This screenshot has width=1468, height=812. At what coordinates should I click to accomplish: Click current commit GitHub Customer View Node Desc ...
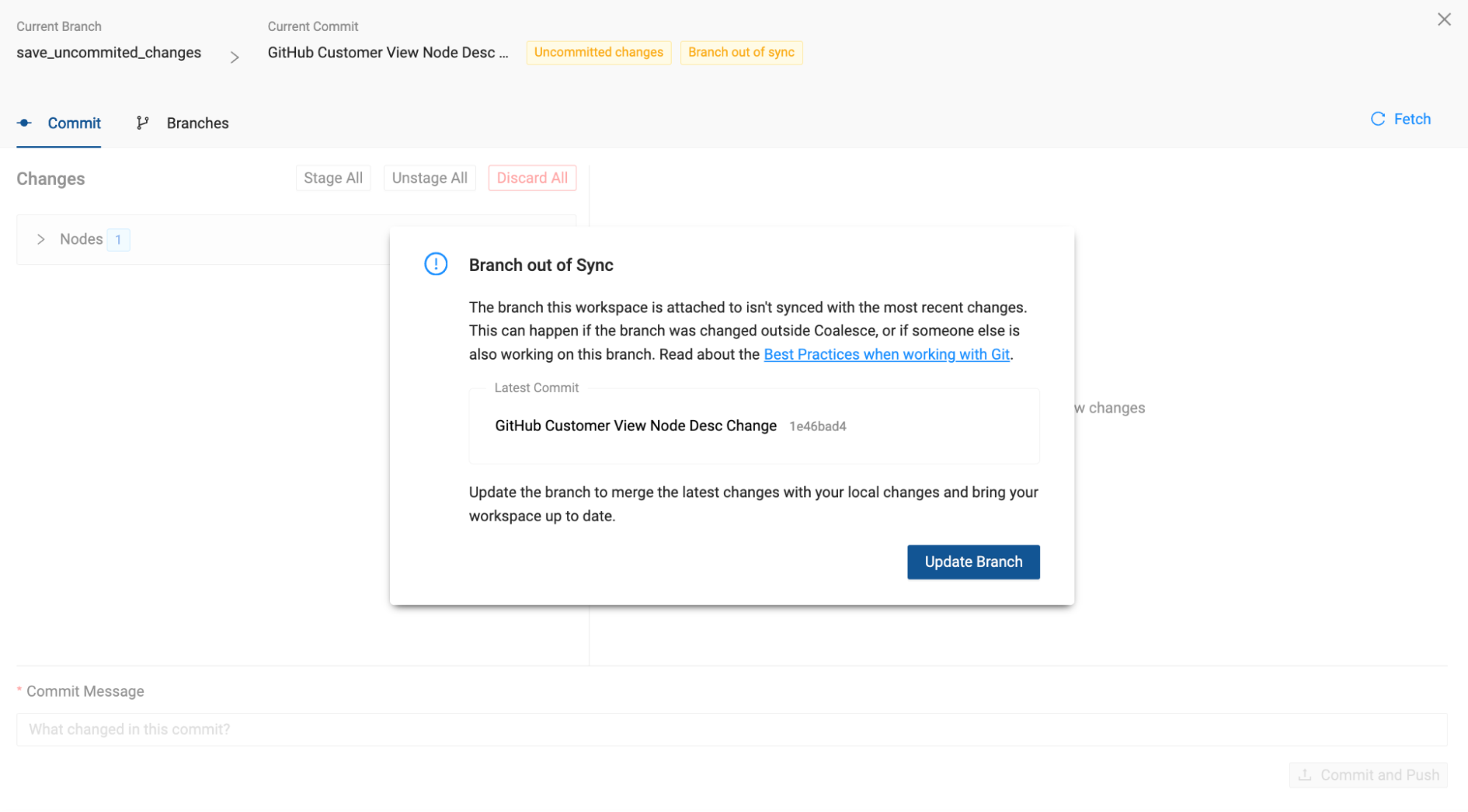coord(388,53)
